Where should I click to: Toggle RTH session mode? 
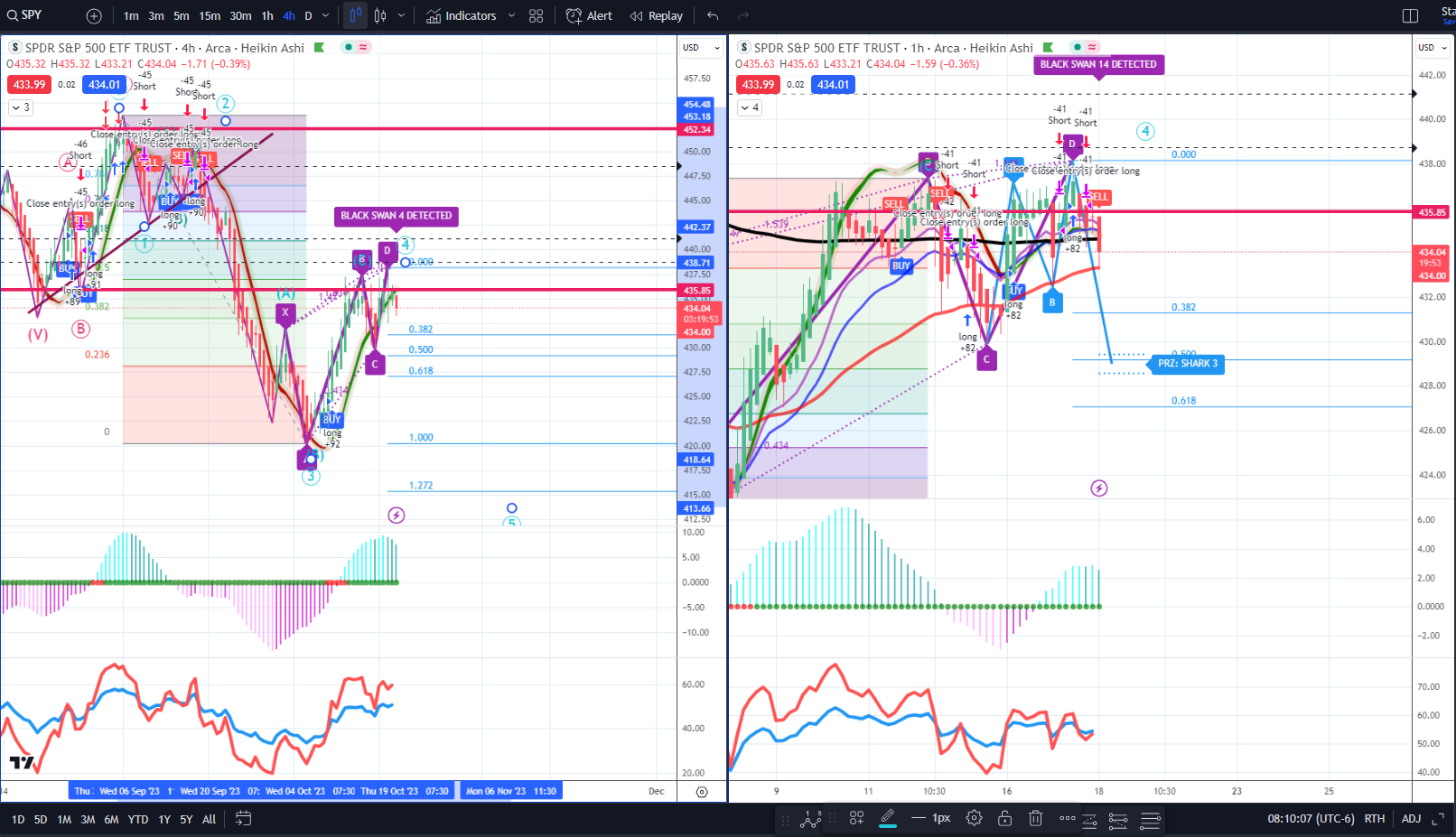[x=1375, y=819]
